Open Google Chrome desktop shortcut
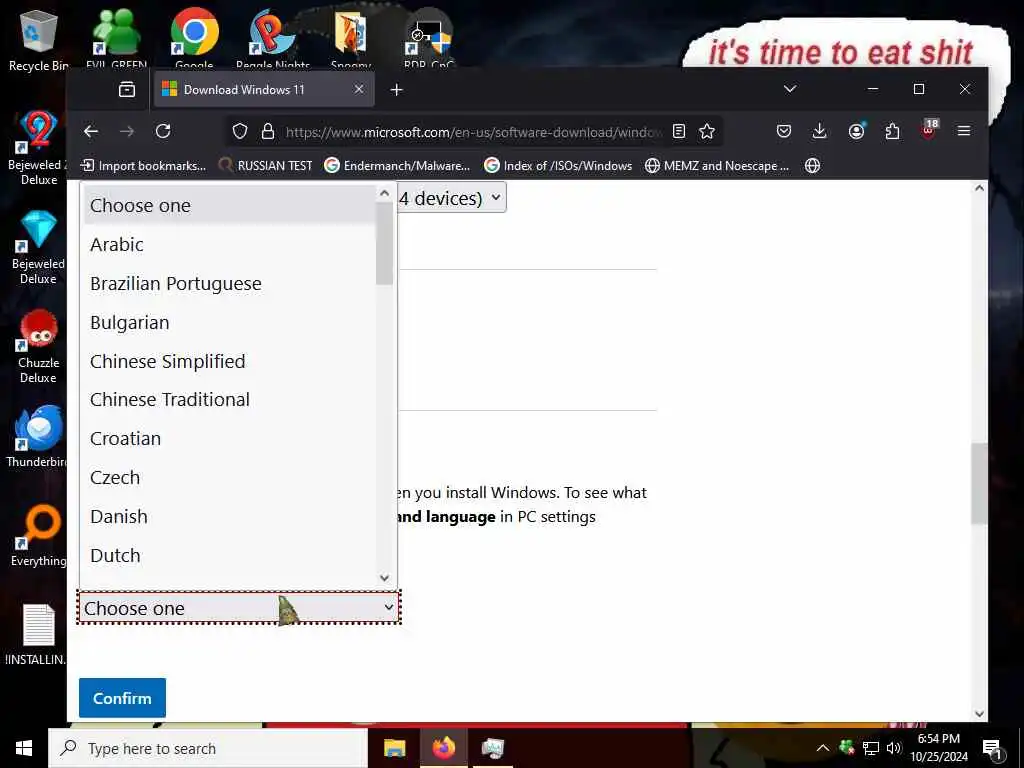 tap(194, 37)
